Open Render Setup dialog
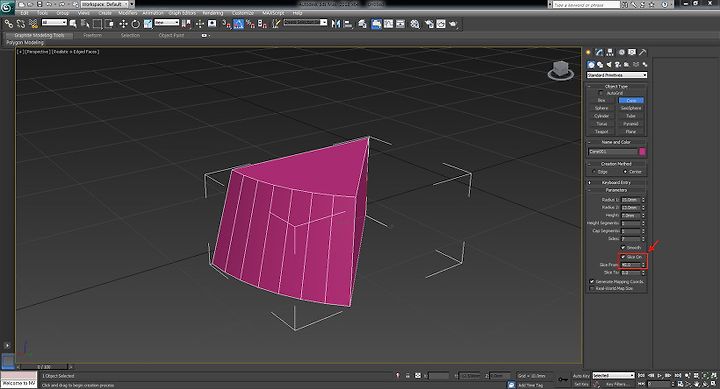Screen dimensions: 720x389 point(429,24)
